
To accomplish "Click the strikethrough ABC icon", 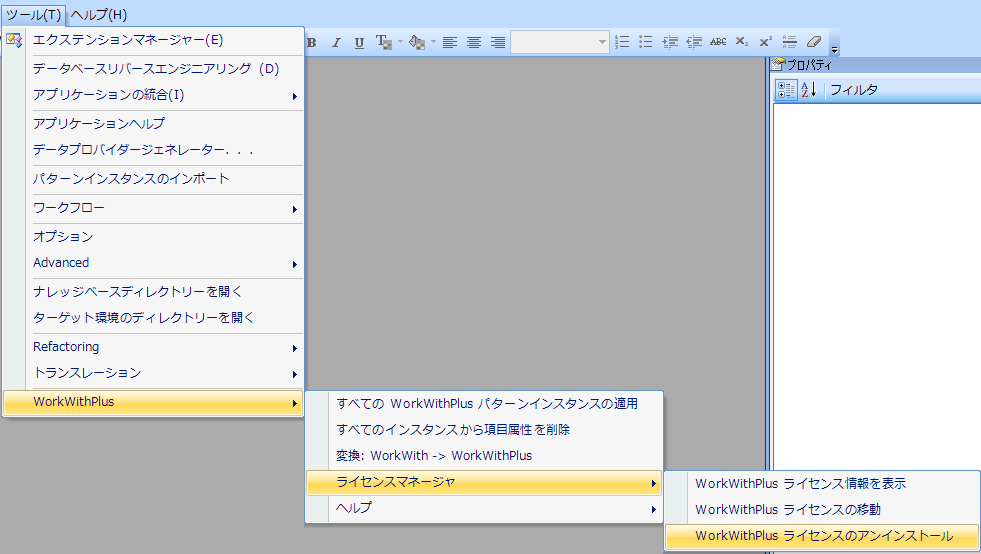I will point(718,42).
